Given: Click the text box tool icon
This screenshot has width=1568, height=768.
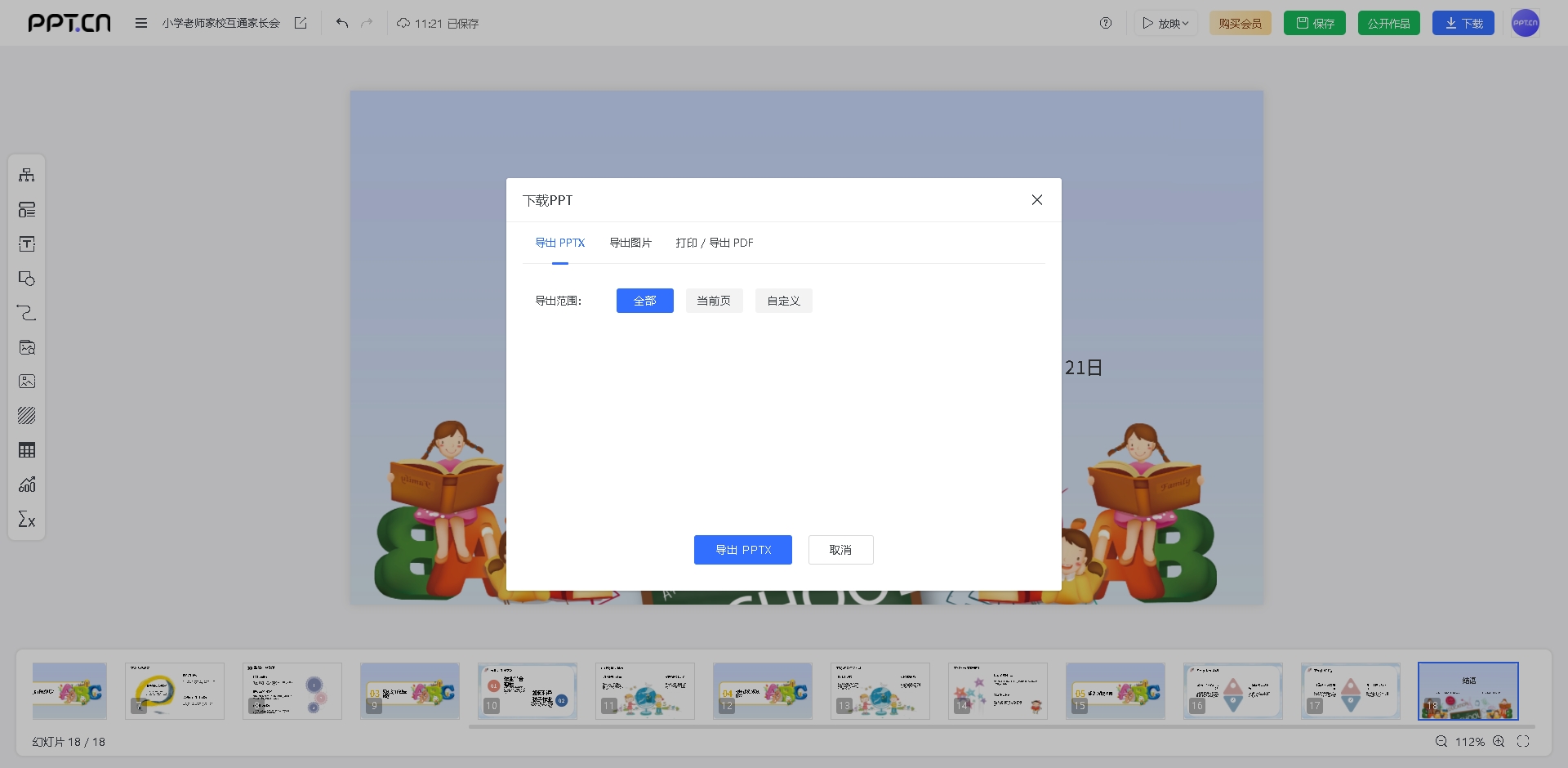Looking at the screenshot, I should click(27, 244).
